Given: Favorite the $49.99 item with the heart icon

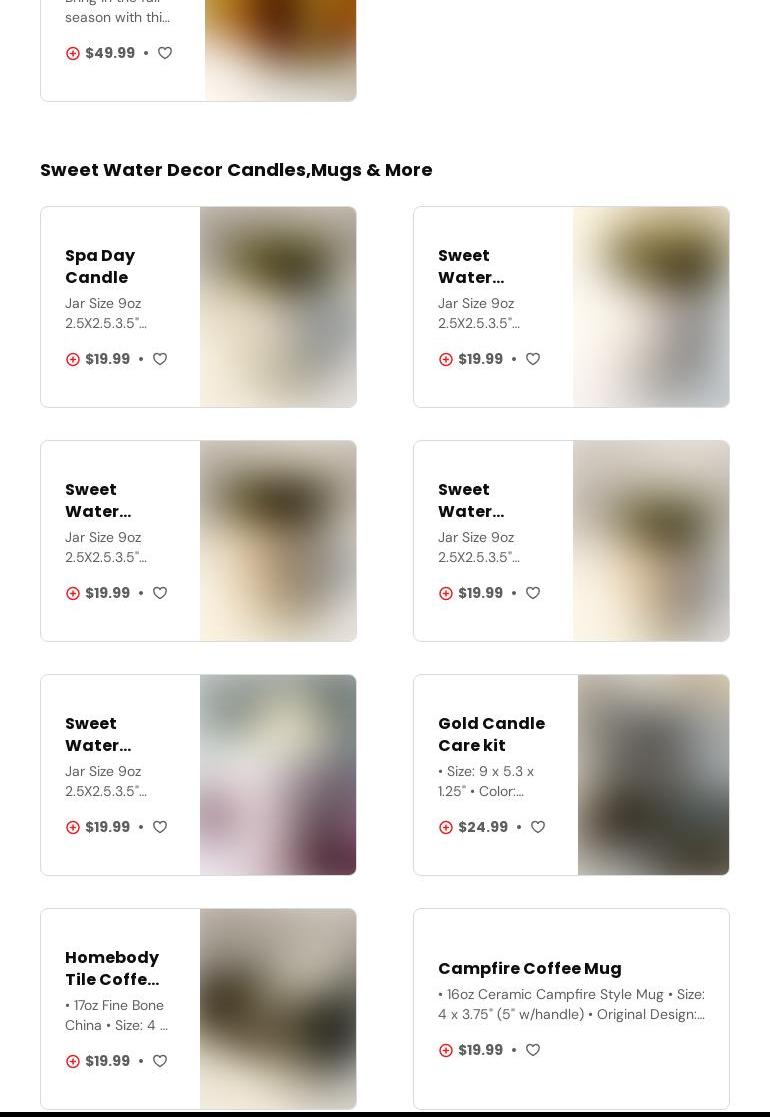Looking at the screenshot, I should 165,53.
